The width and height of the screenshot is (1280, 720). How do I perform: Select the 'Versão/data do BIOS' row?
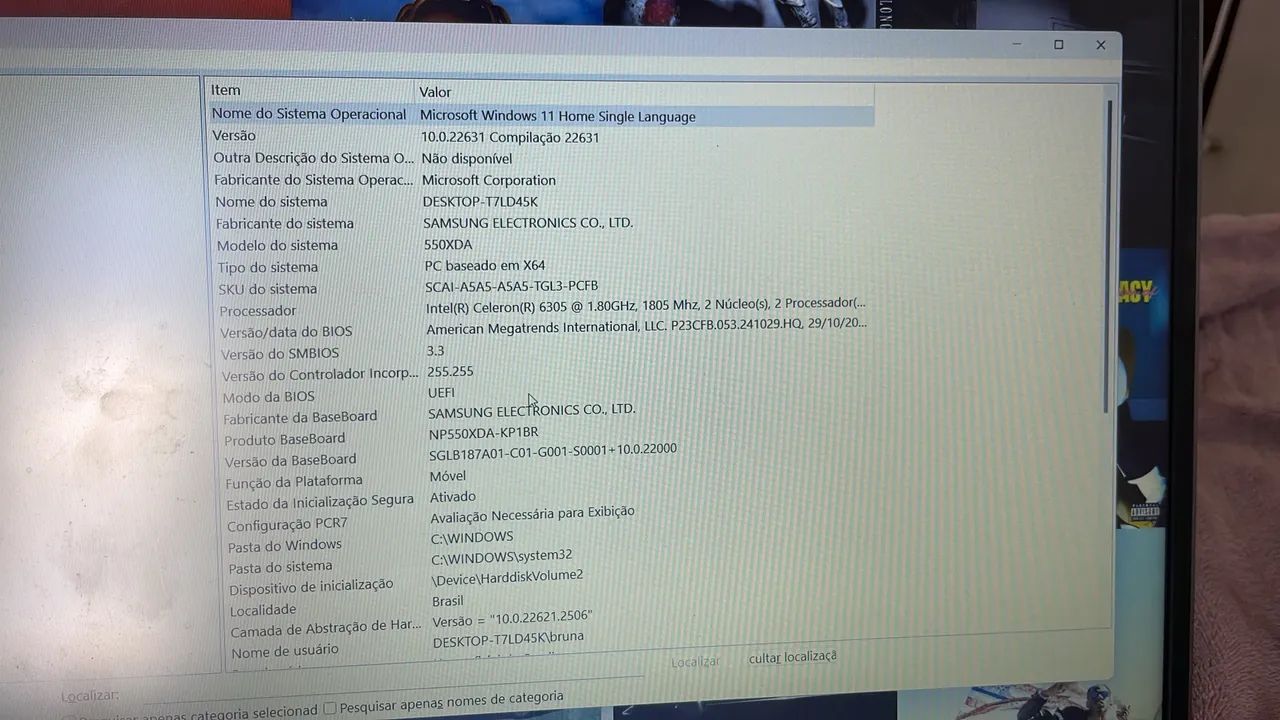pyautogui.click(x=286, y=332)
